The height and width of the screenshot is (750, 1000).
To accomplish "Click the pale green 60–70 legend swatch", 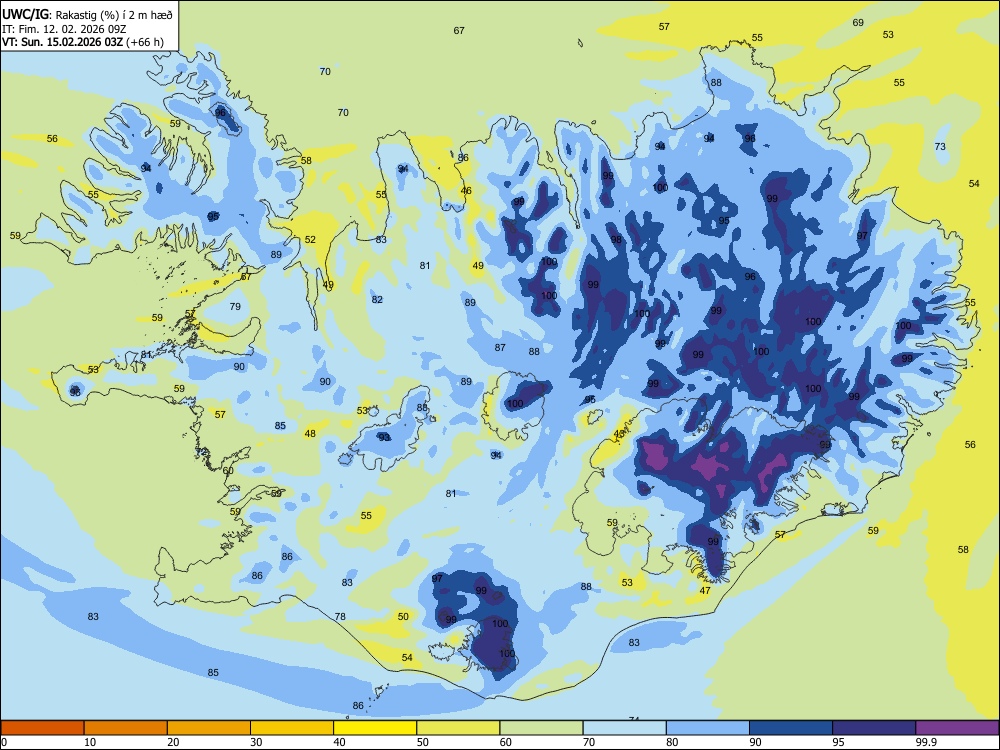I will pos(541,728).
